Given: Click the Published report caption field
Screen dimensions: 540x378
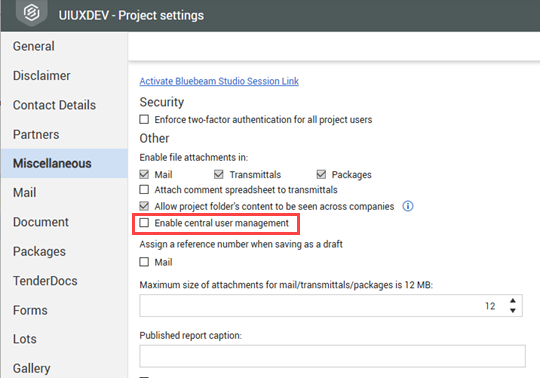Looking at the screenshot, I should [x=332, y=356].
